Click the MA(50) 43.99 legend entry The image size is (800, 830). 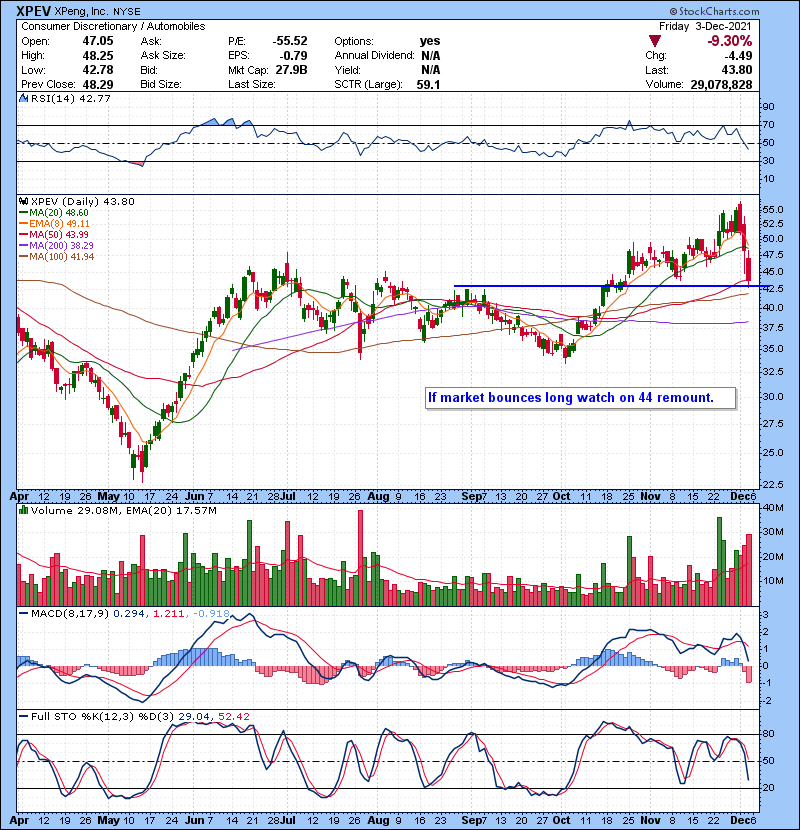[54, 234]
